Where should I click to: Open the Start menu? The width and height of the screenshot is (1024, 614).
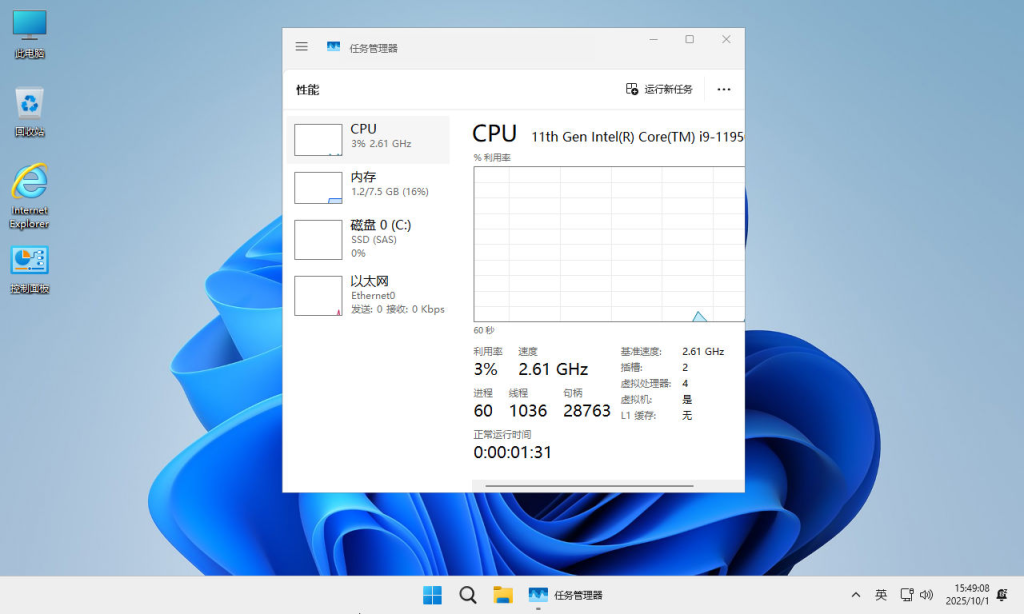432,593
